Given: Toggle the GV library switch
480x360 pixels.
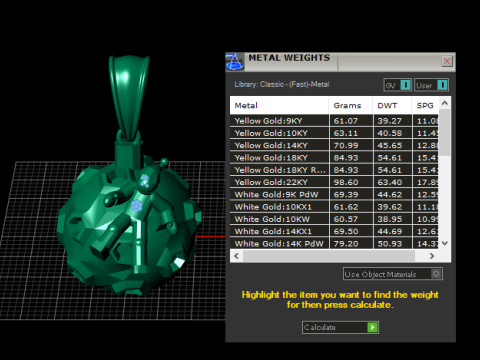Looking at the screenshot, I should pos(398,85).
